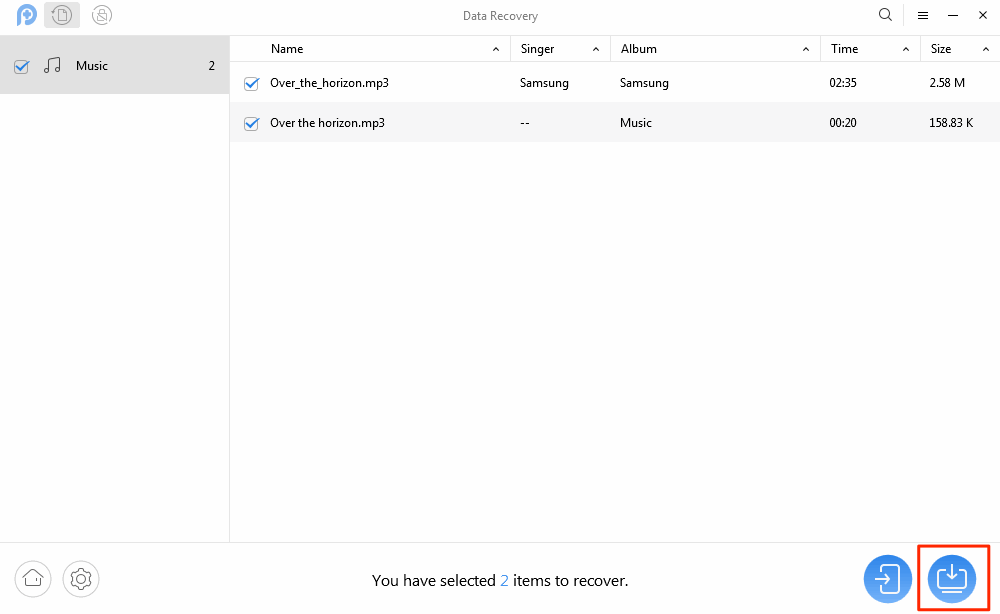Image resolution: width=1000 pixels, height=614 pixels.
Task: Open the recover from device mode icon
Action: click(62, 15)
